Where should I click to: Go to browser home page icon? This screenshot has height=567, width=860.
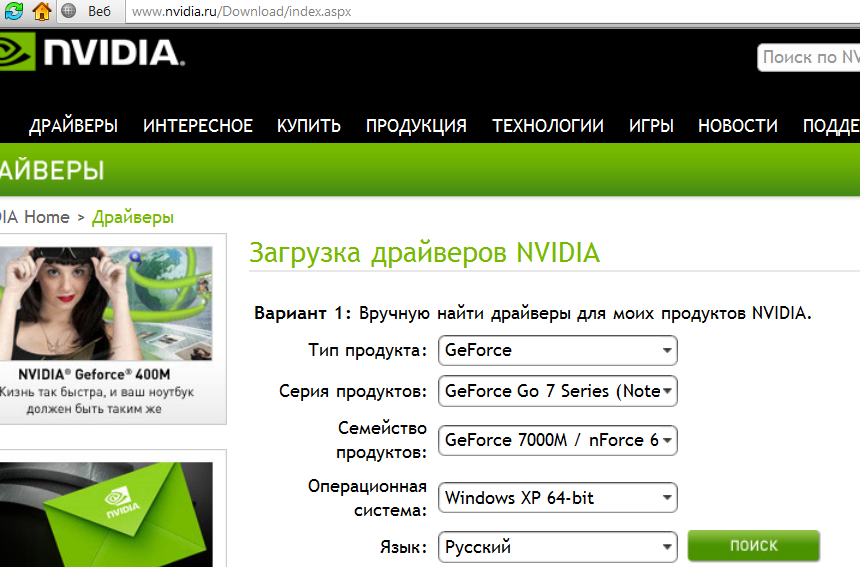coord(42,10)
